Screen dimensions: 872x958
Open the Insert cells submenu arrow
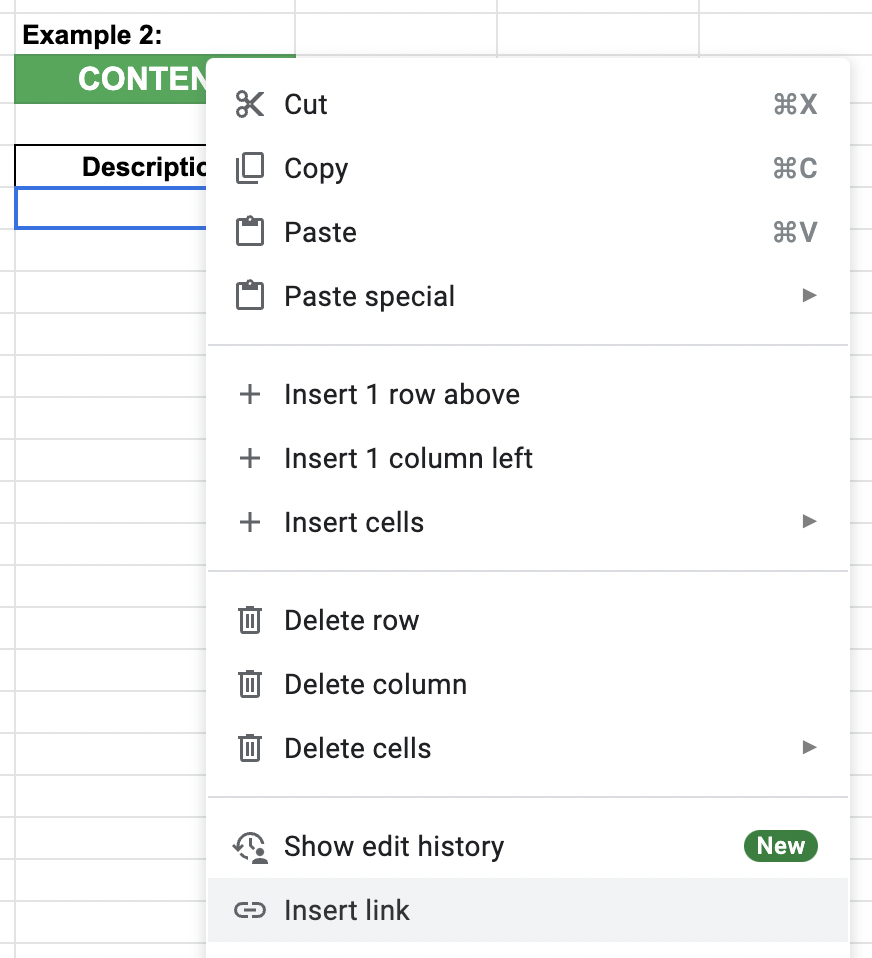808,522
